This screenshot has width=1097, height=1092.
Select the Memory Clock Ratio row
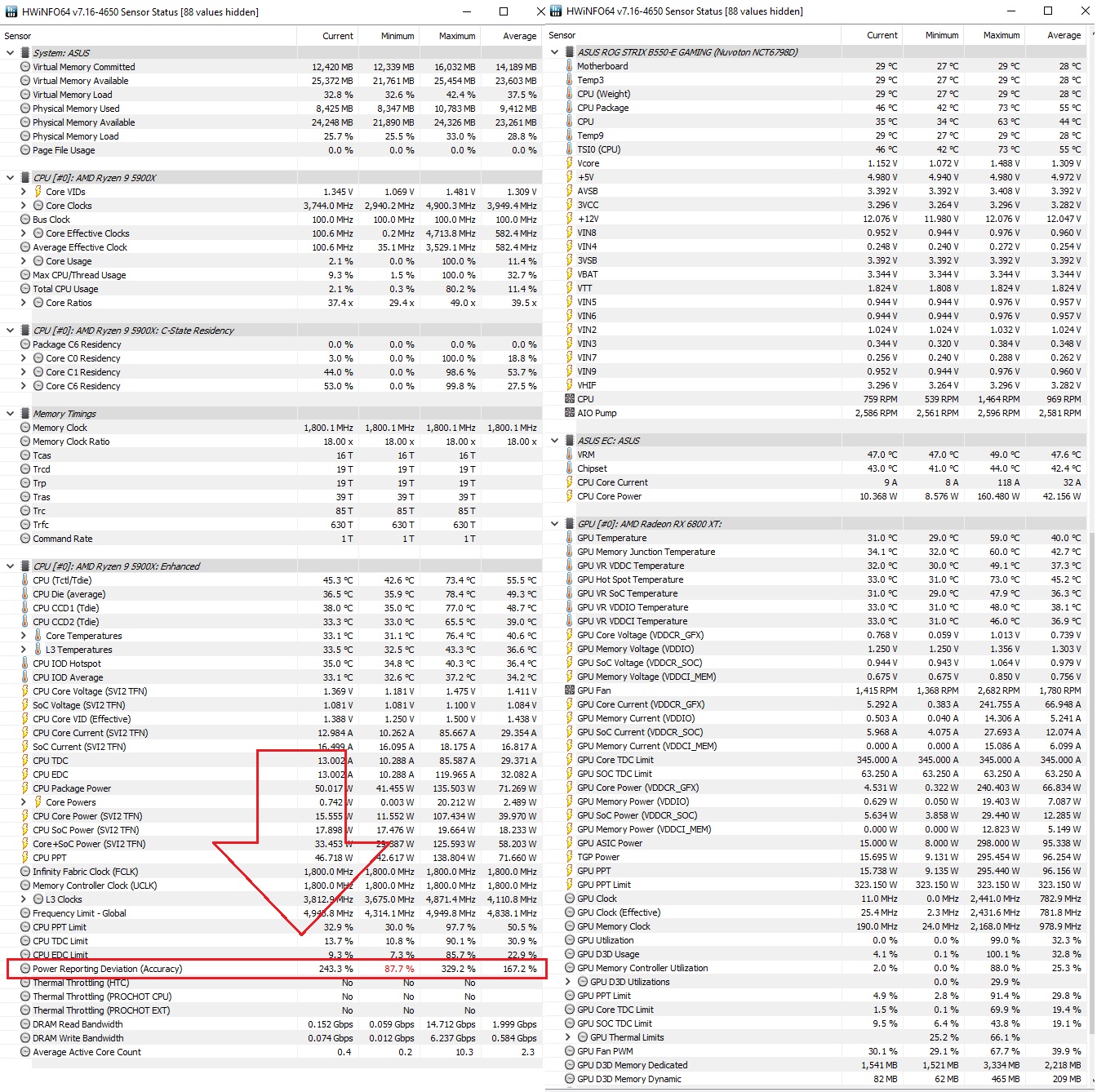point(271,442)
